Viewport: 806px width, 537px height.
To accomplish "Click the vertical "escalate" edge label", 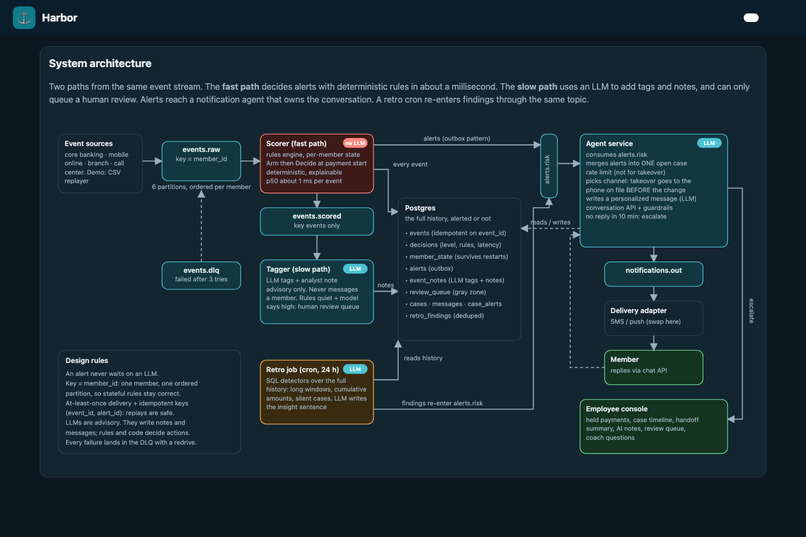I will (x=751, y=311).
